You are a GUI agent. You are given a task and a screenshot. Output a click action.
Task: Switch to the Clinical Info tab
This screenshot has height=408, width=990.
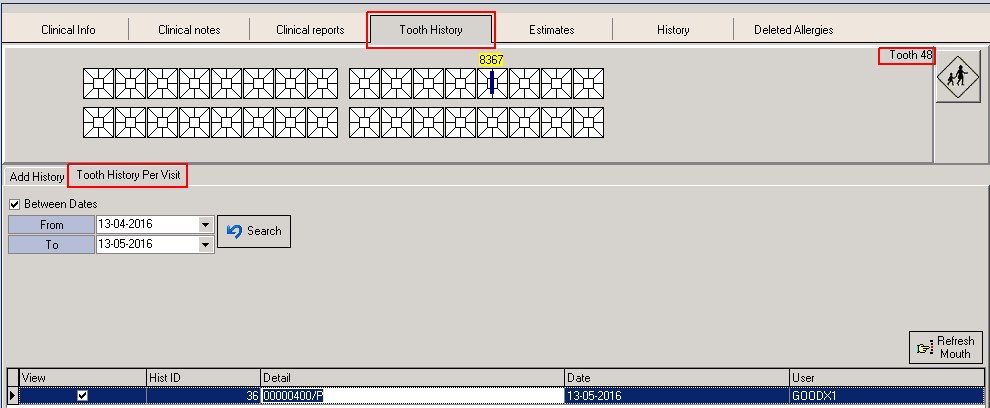[68, 30]
